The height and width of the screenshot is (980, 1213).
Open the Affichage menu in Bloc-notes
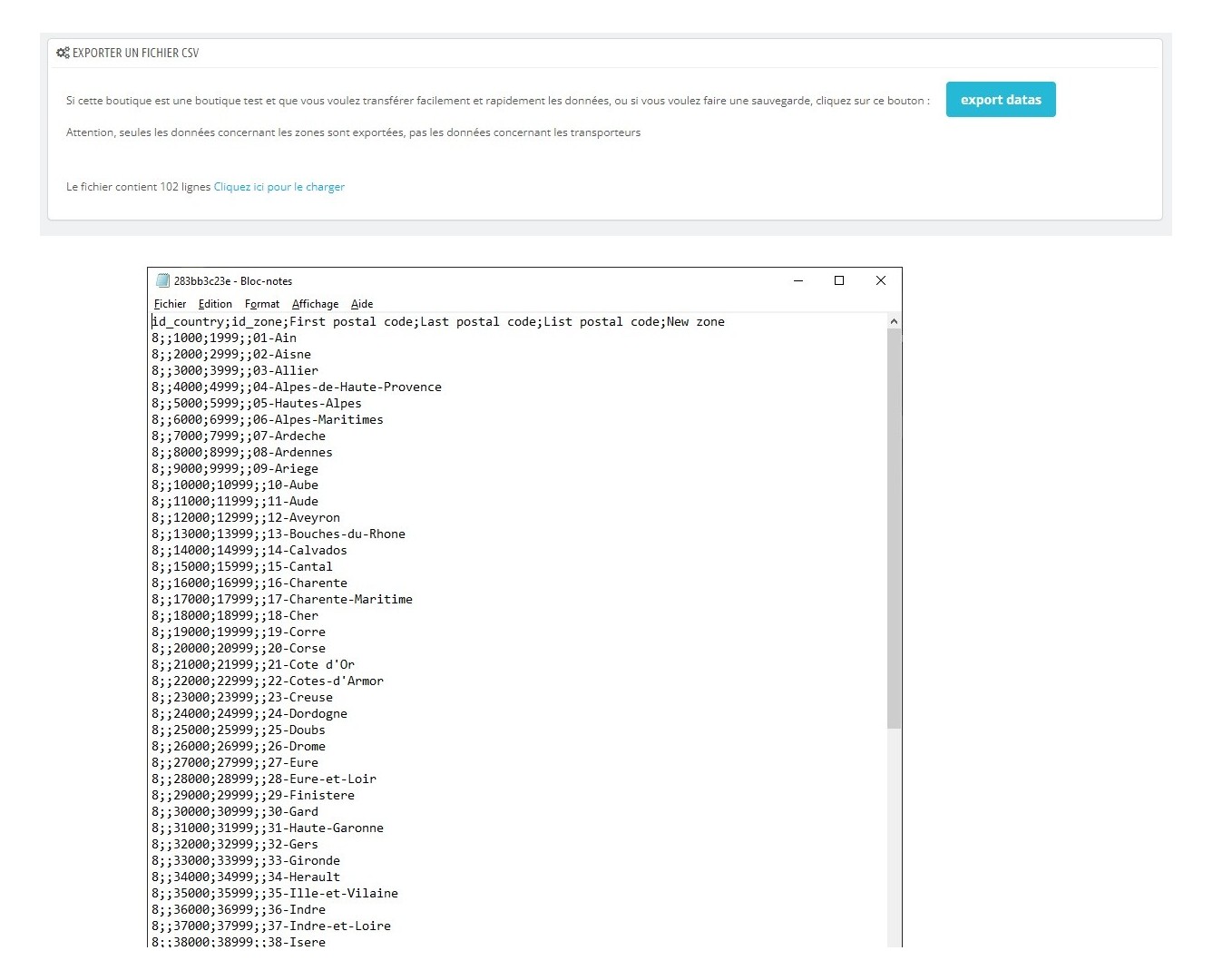point(315,304)
